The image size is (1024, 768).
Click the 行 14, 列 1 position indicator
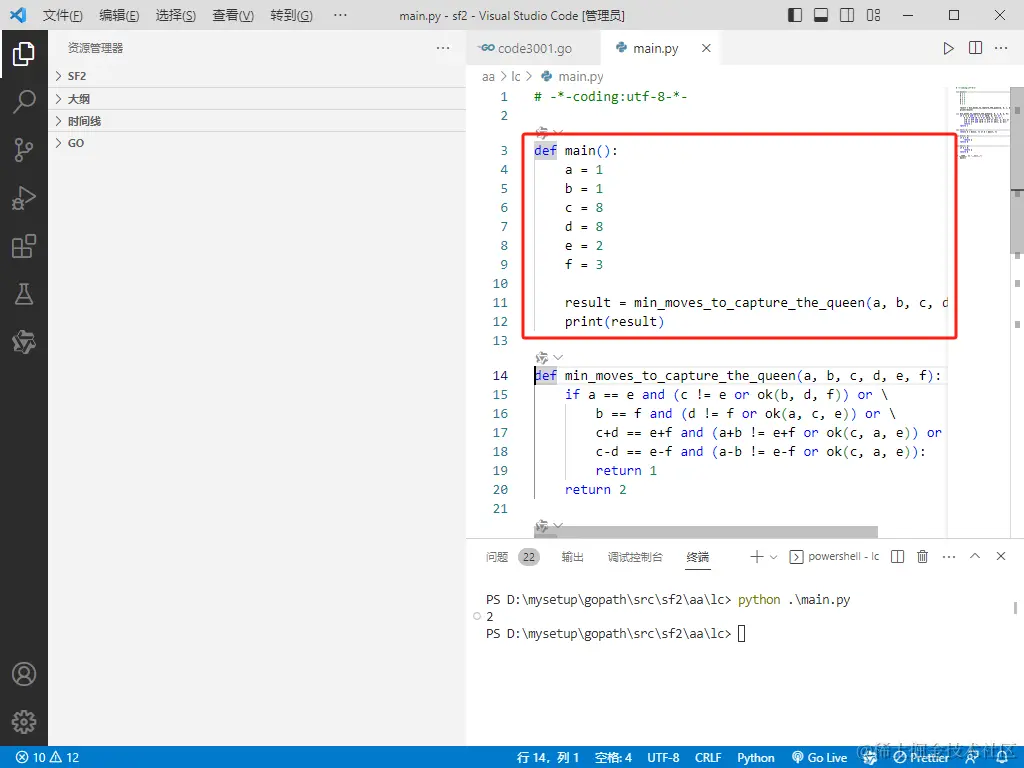[548, 758]
